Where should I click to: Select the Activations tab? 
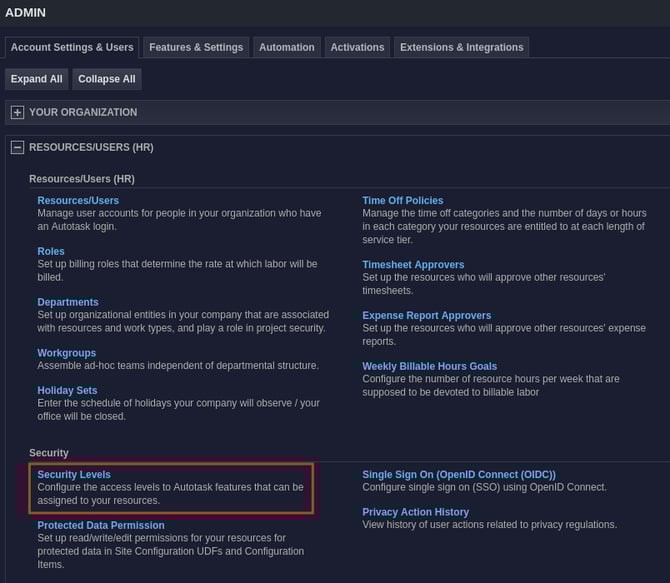click(x=357, y=47)
